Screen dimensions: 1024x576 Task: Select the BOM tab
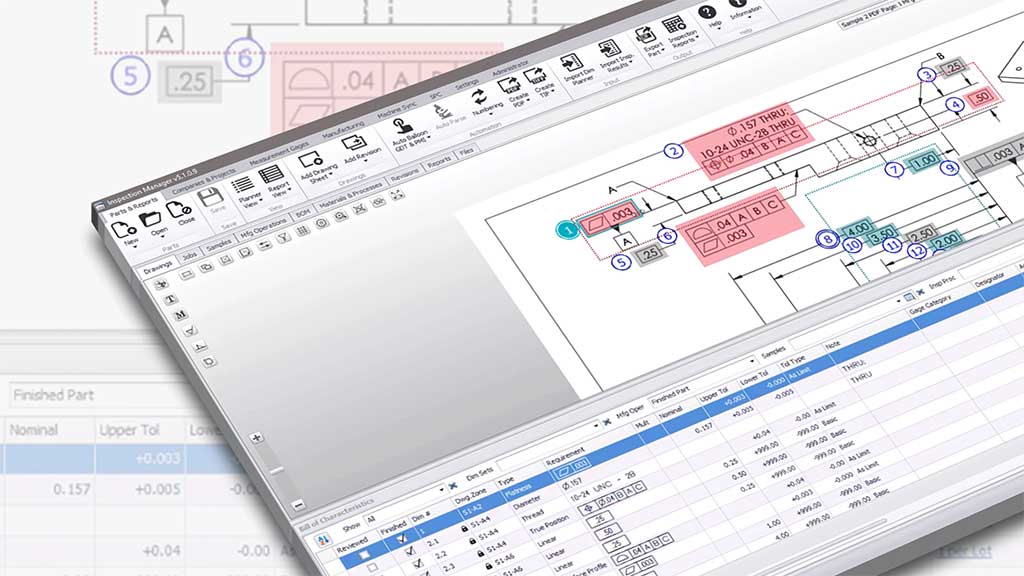click(x=302, y=213)
